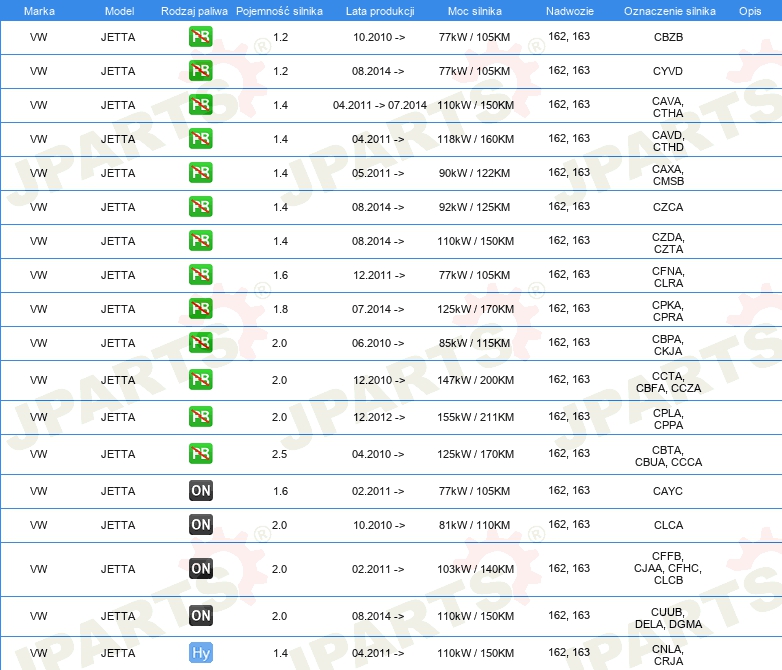Image resolution: width=782 pixels, height=670 pixels.
Task: Click petrol icon in the CAVA, CTHA row
Action: 200,105
